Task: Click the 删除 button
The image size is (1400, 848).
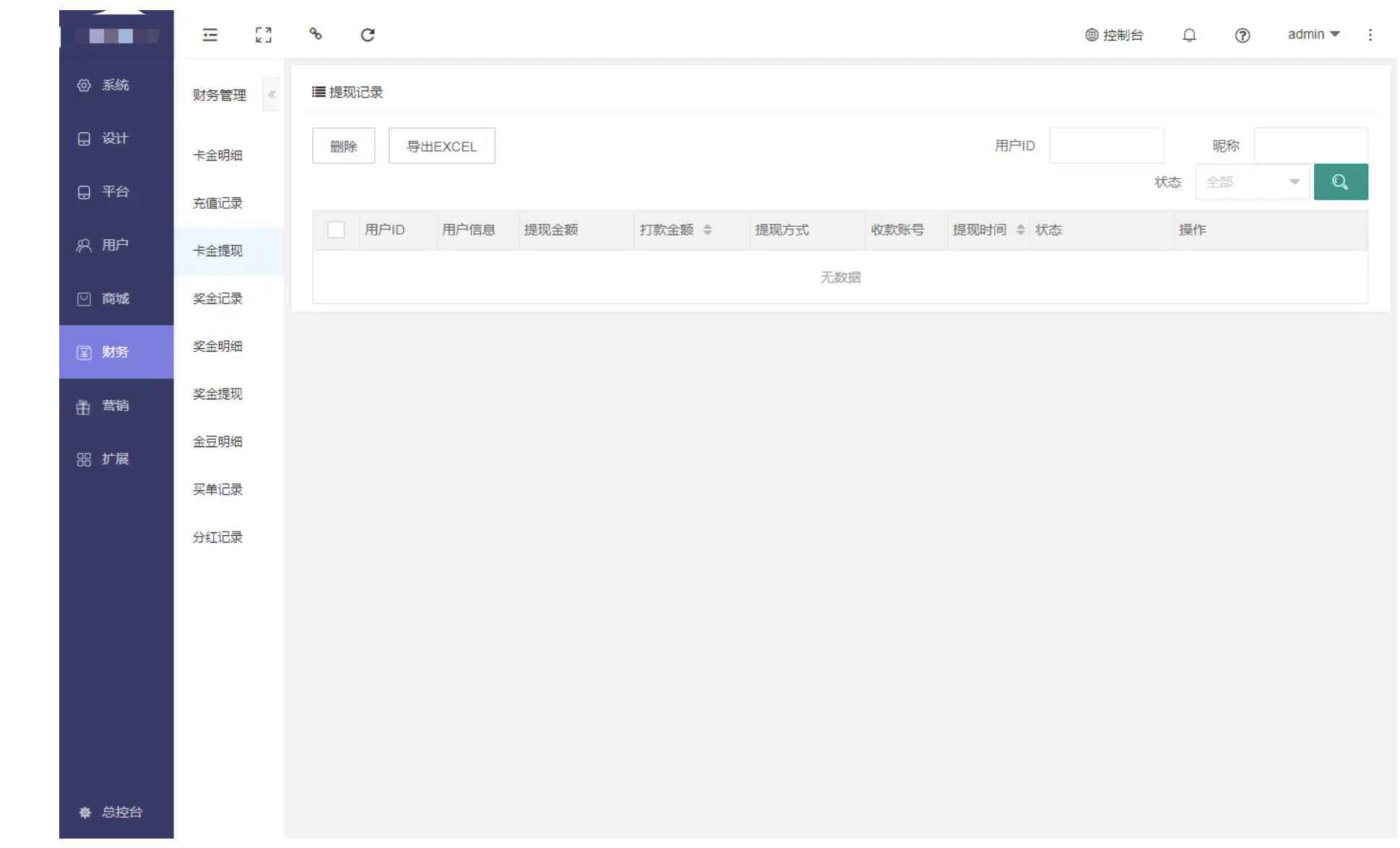Action: pyautogui.click(x=344, y=146)
